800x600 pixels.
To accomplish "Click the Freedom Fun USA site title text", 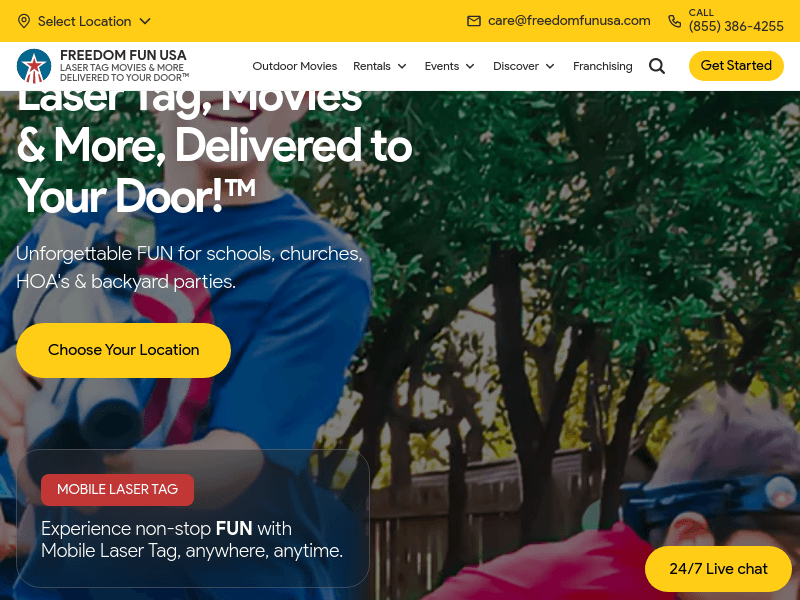I will pos(123,55).
